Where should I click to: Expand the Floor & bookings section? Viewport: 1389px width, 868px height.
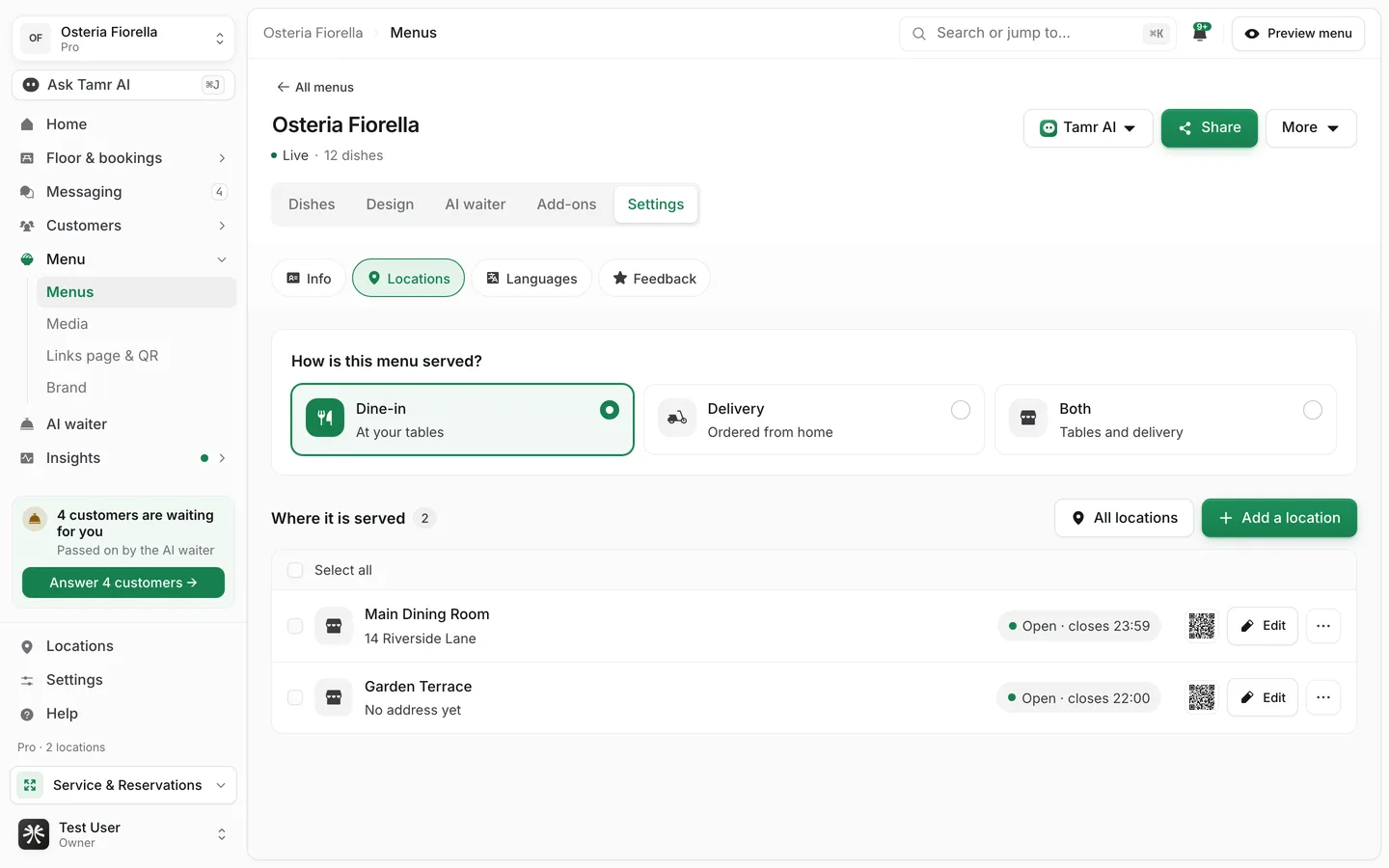[x=222, y=158]
